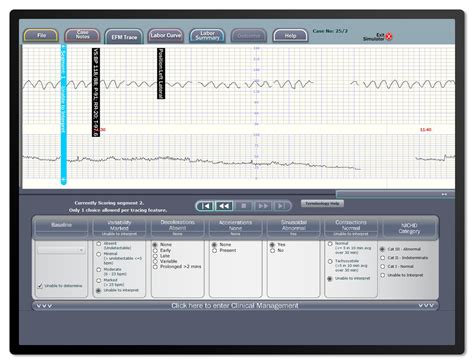474x364 pixels.
Task: Click the Position: Left Lateral annotation label
Action: point(161,73)
